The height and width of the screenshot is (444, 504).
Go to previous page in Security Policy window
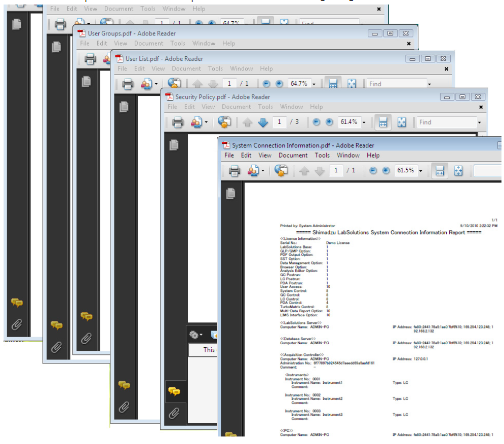(247, 123)
